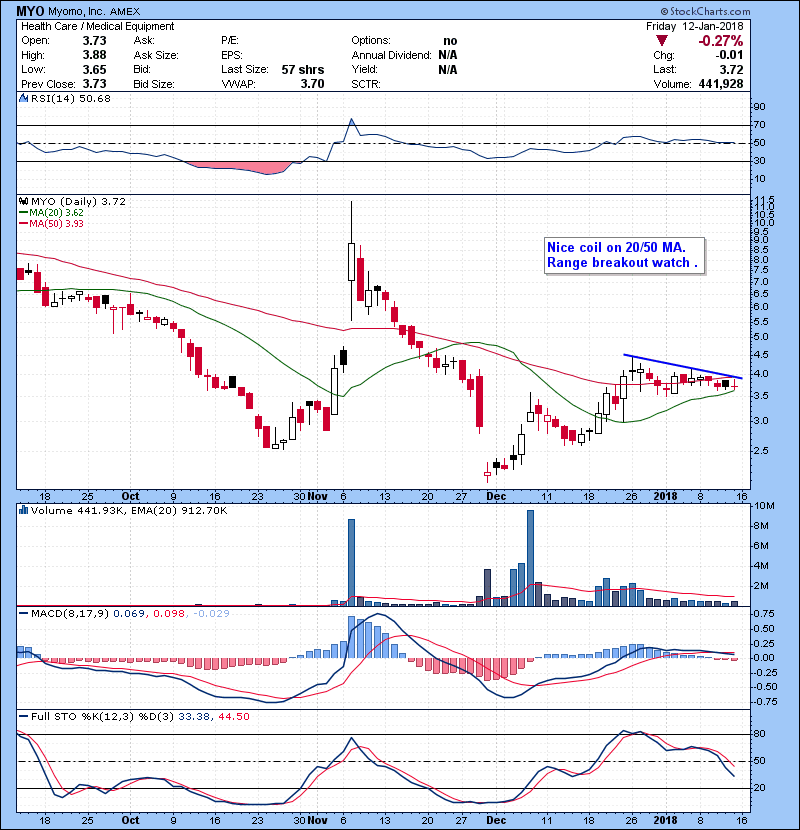Click the Chg value -0.01
Image resolution: width=800 pixels, height=830 pixels.
click(729, 55)
